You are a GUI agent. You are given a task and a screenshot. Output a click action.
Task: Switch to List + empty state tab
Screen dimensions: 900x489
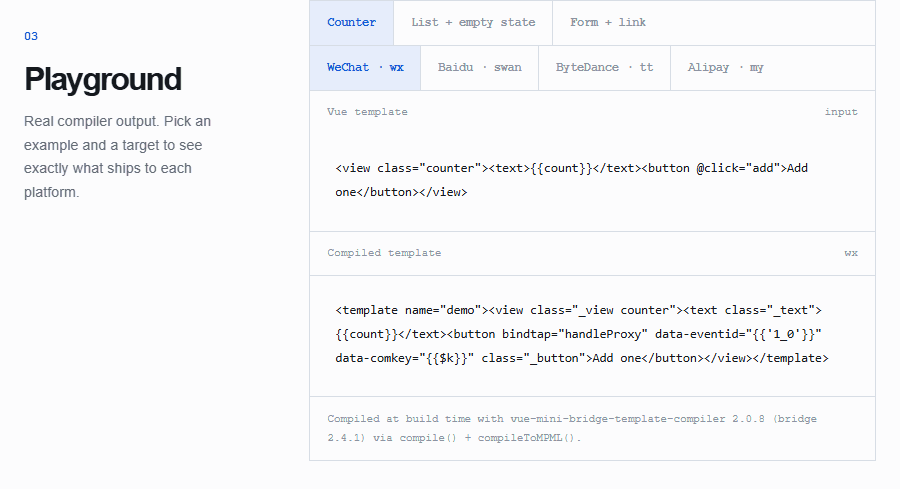click(473, 22)
